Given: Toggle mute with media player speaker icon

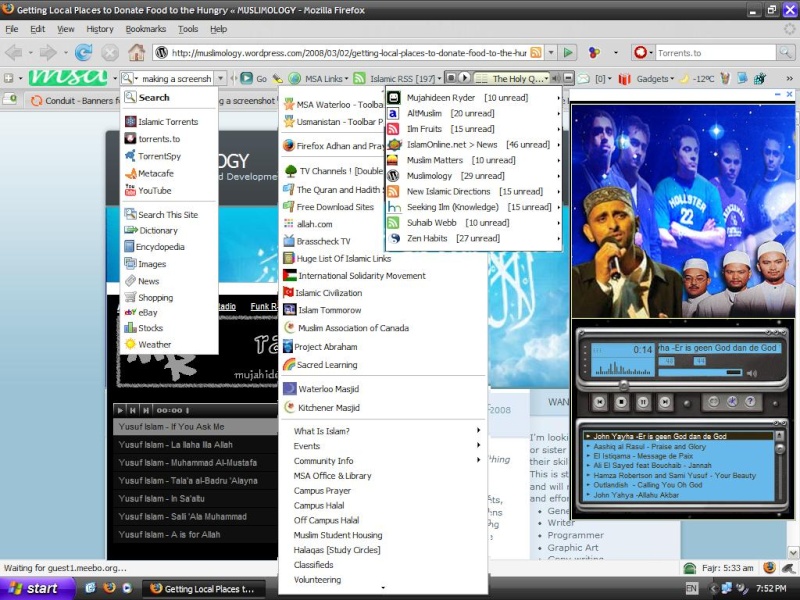Looking at the screenshot, I should (x=752, y=373).
